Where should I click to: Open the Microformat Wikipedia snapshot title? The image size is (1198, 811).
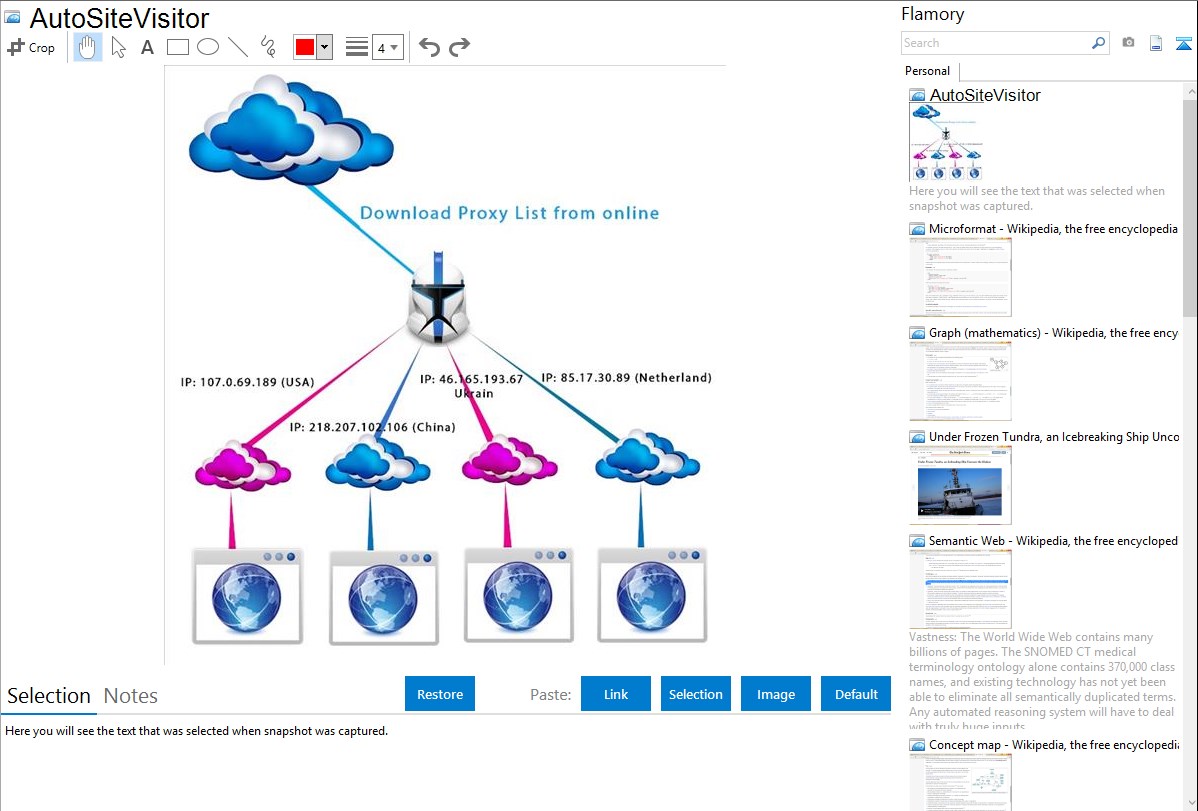(1053, 229)
